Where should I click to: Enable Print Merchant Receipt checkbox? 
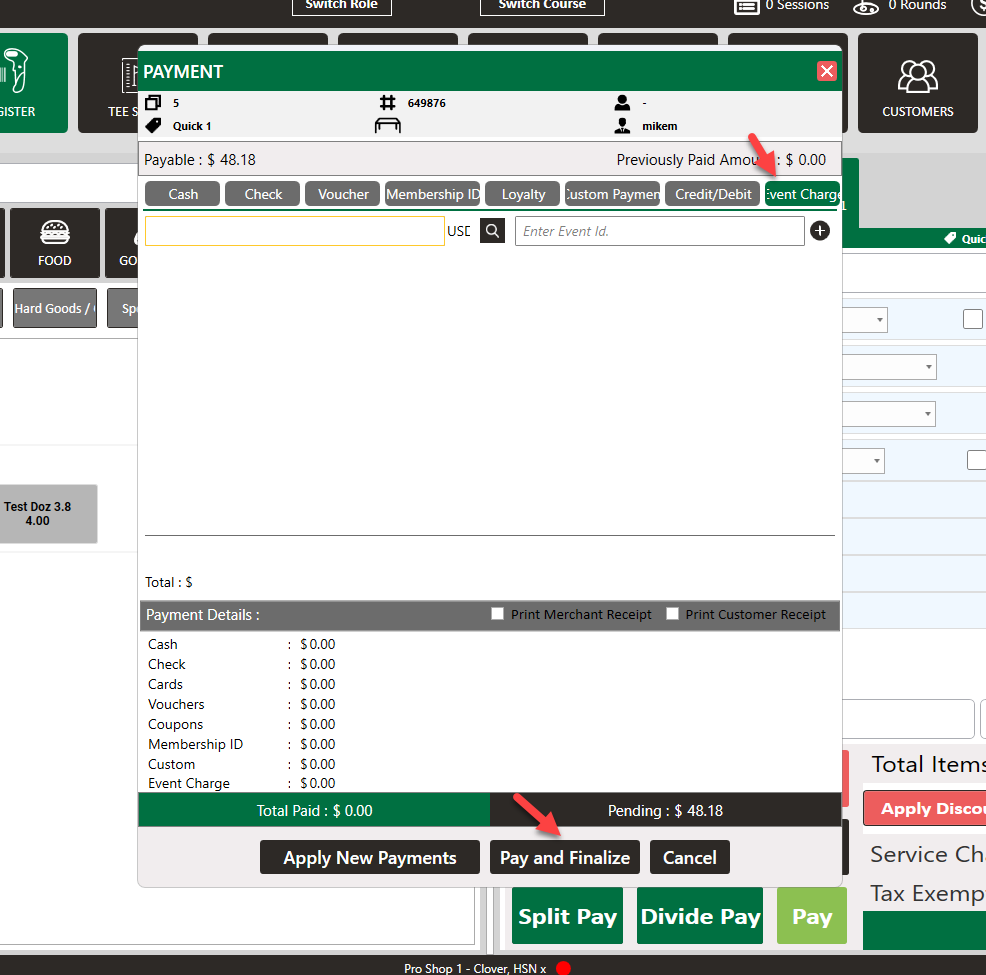tap(497, 614)
